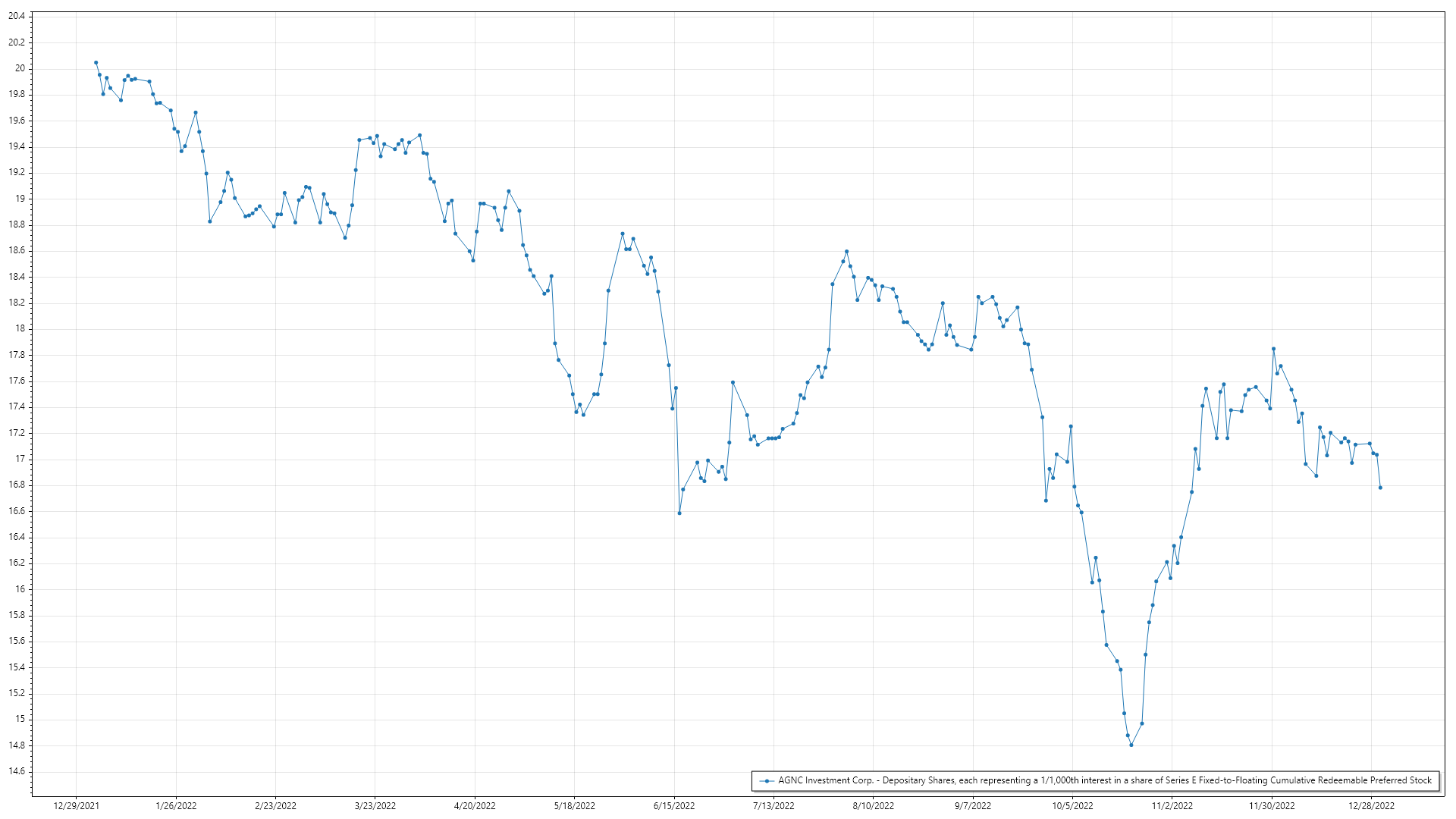
Task: Click the 3/23/2022 x-axis date label
Action: click(x=375, y=805)
